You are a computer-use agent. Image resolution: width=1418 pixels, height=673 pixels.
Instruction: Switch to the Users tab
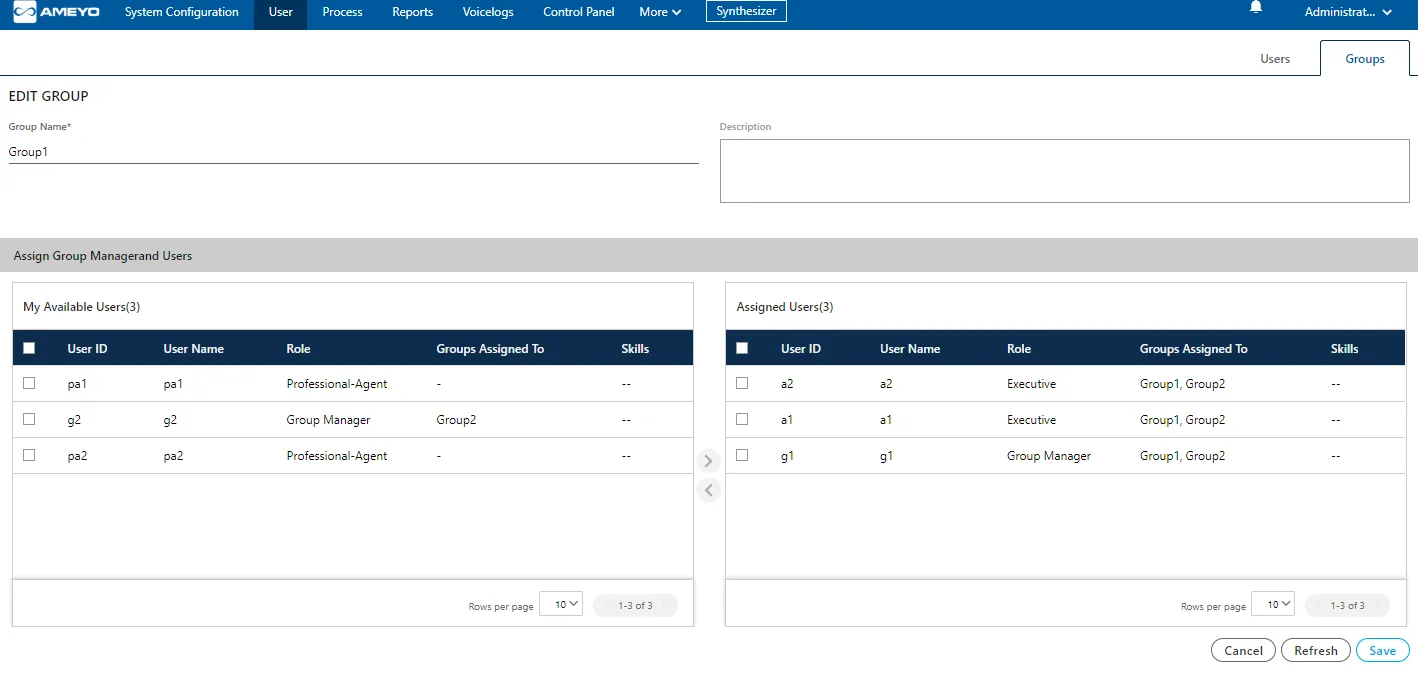[x=1275, y=59]
